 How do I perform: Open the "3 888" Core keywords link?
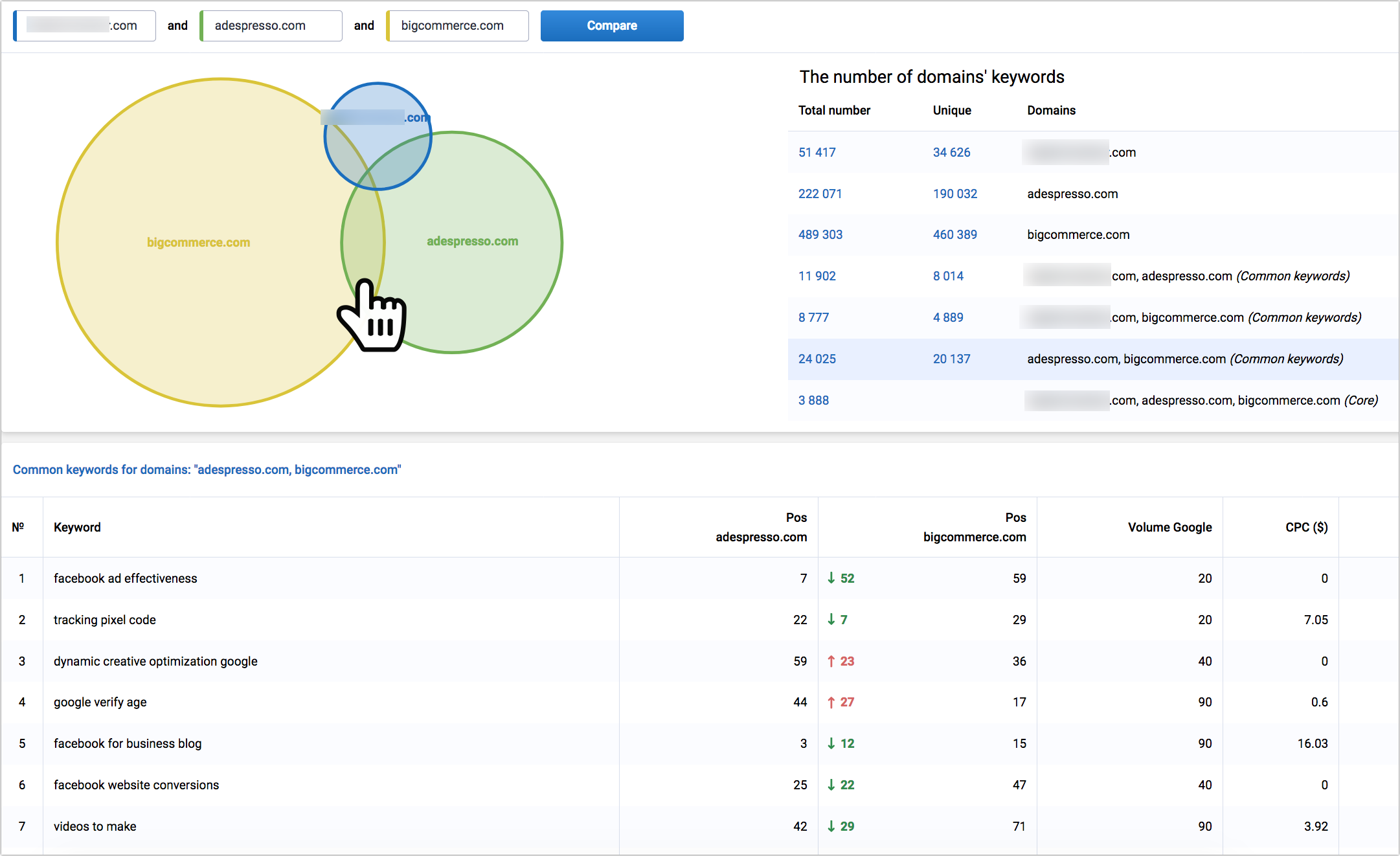(813, 400)
